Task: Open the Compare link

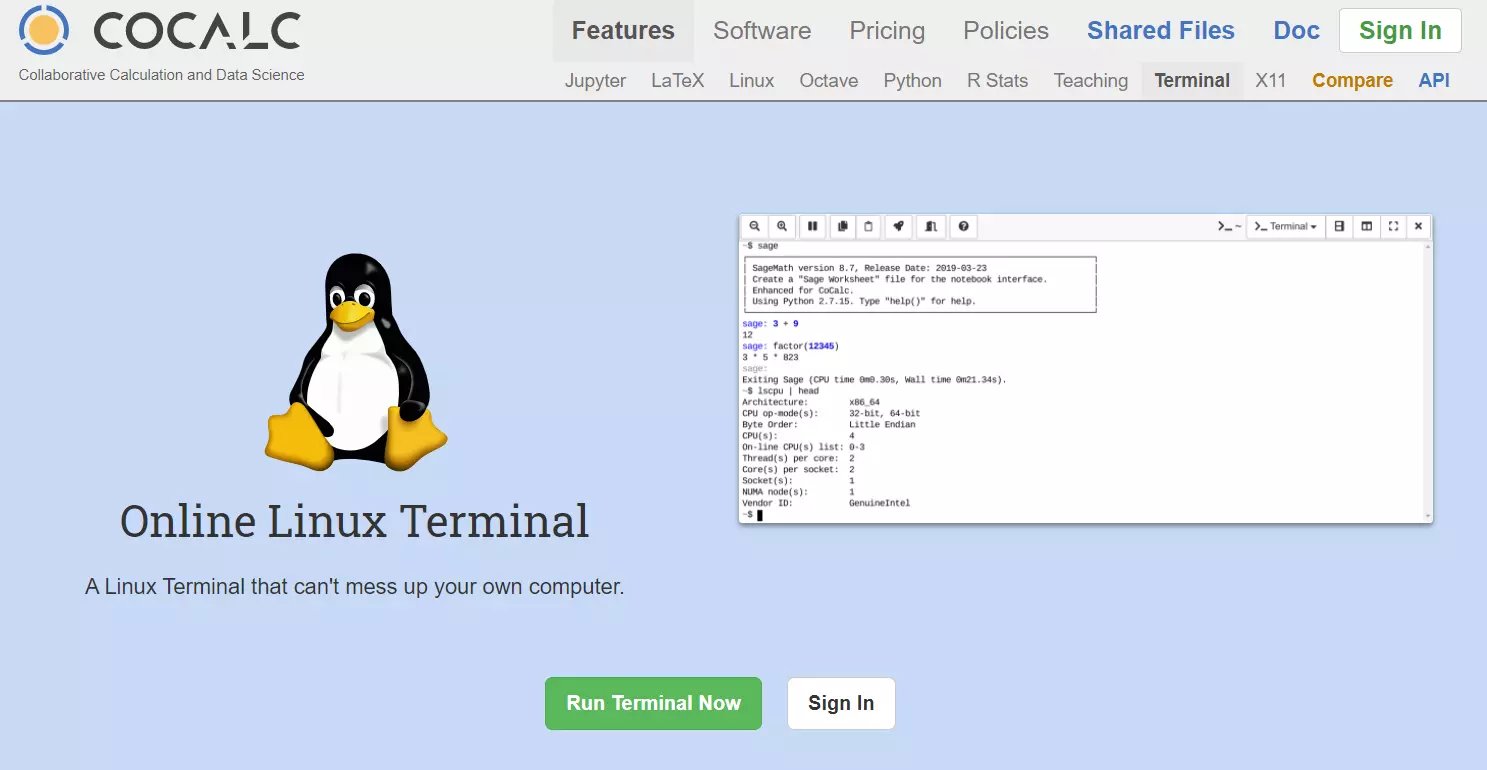Action: (1352, 81)
